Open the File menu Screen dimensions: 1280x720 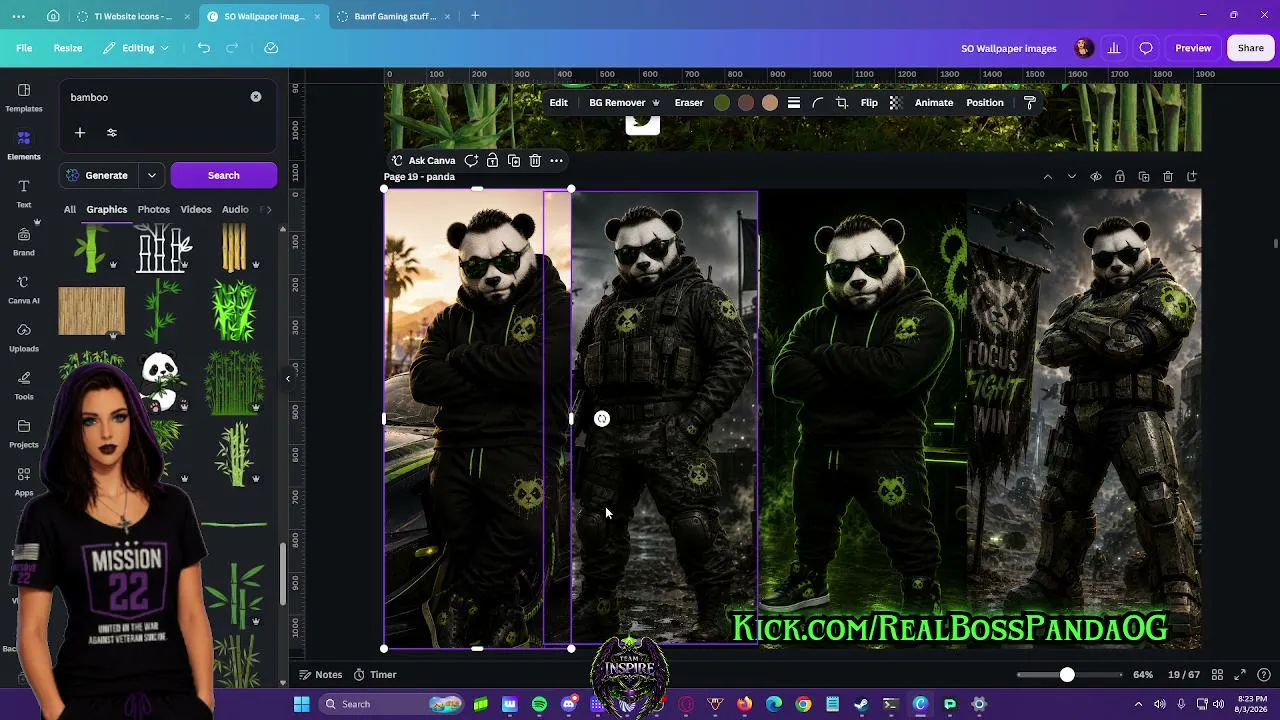click(x=24, y=48)
